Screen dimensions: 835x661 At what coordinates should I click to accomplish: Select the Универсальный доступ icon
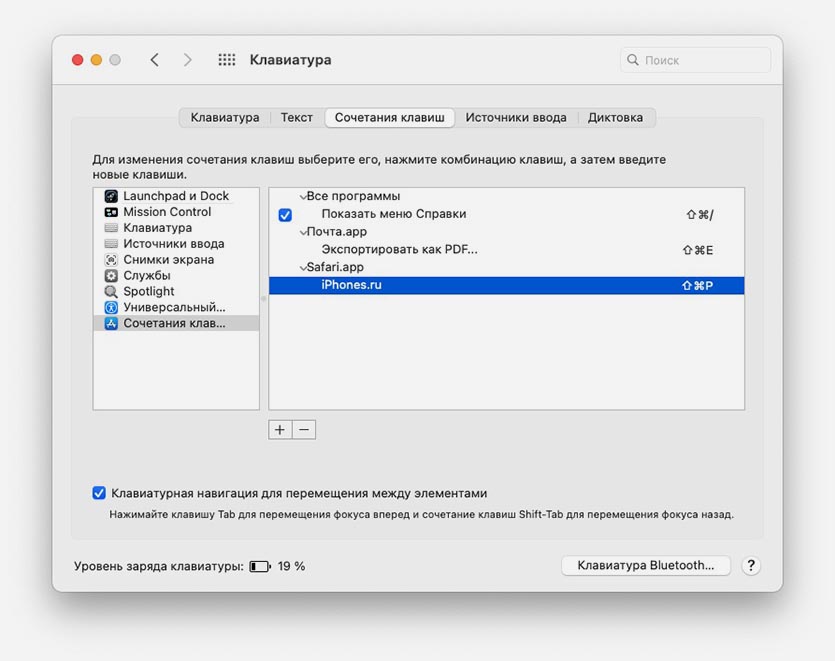111,307
